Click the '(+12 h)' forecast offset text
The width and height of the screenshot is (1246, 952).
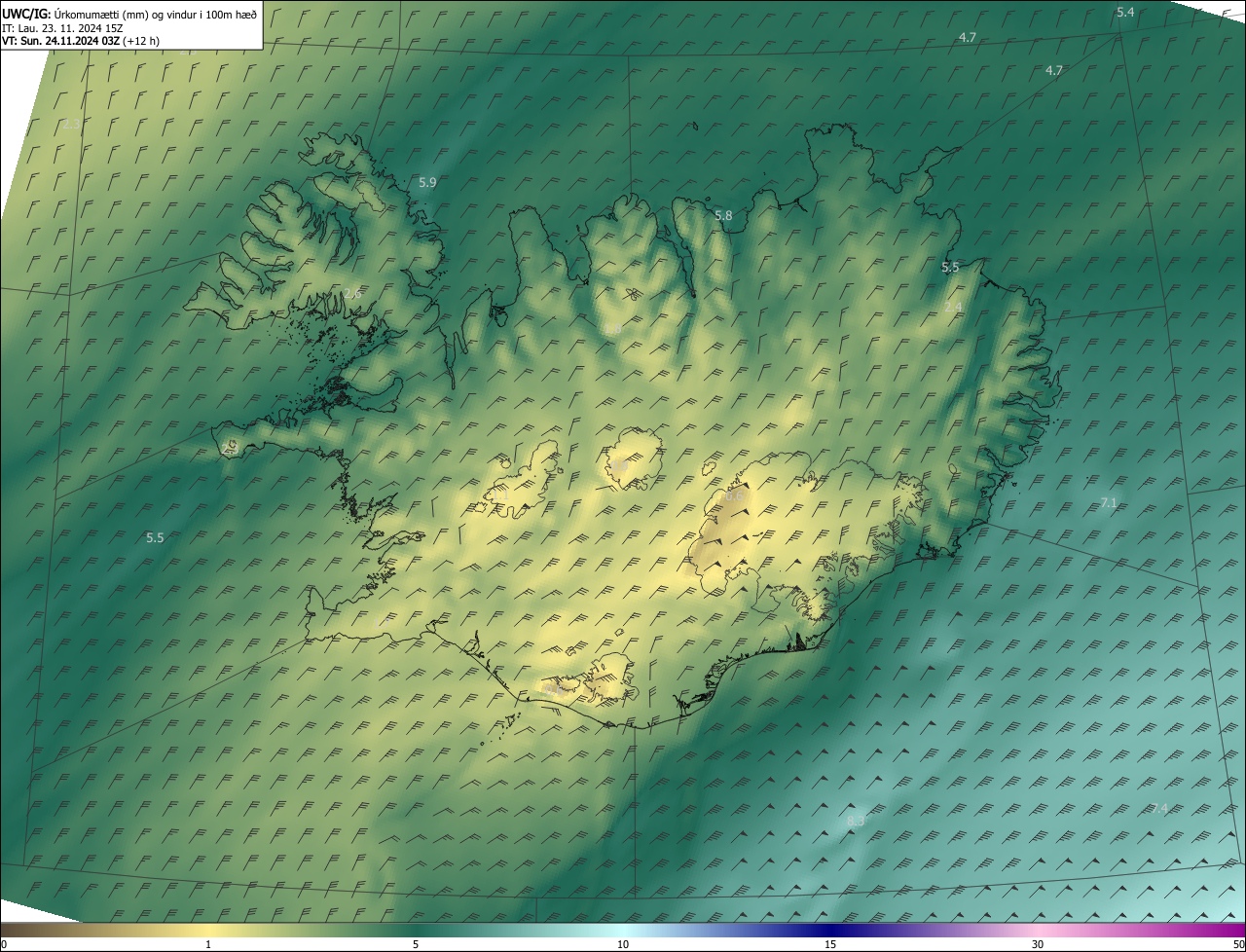click(141, 41)
